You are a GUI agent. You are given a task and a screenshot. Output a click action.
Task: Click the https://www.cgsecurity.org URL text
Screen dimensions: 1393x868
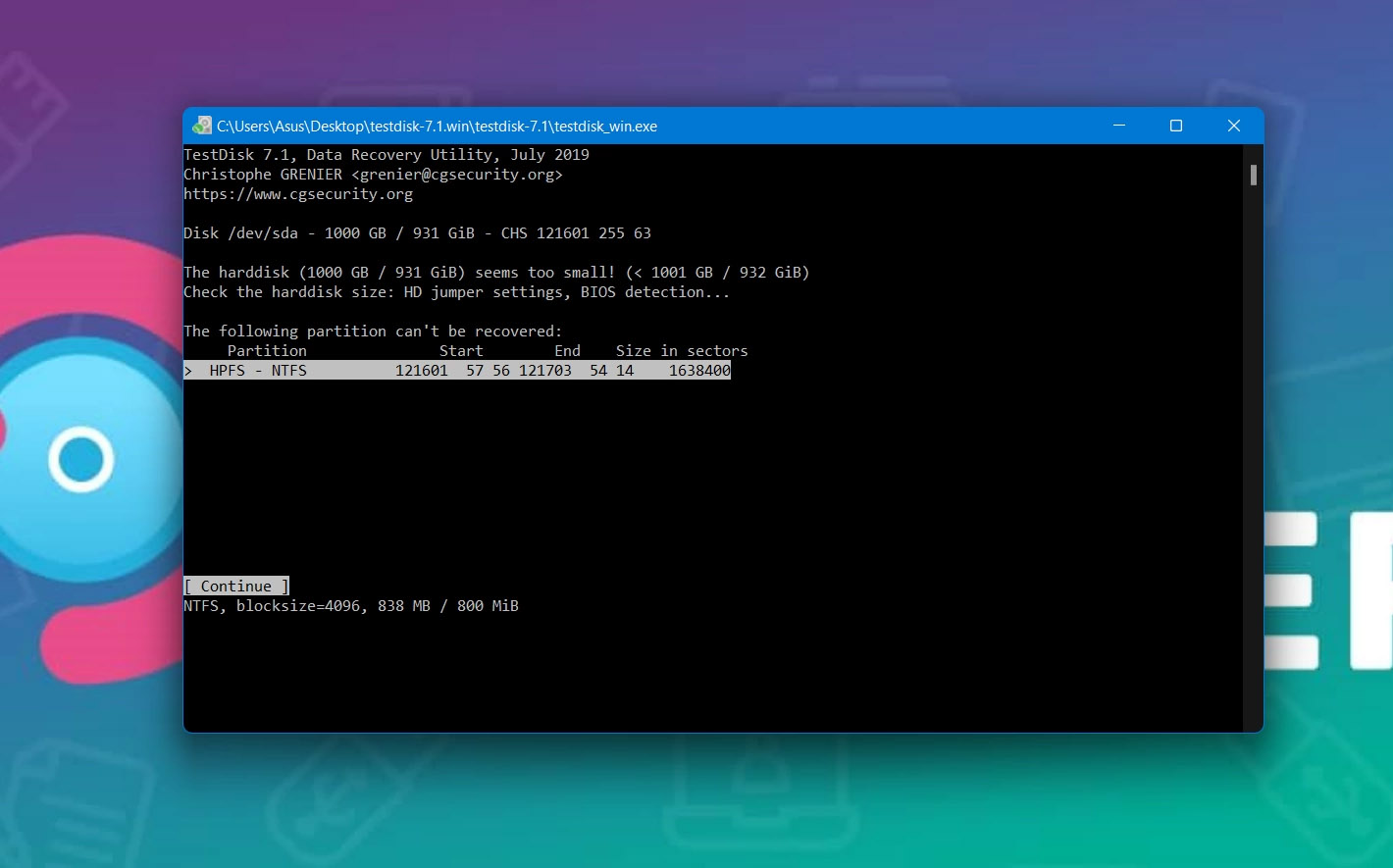(298, 193)
